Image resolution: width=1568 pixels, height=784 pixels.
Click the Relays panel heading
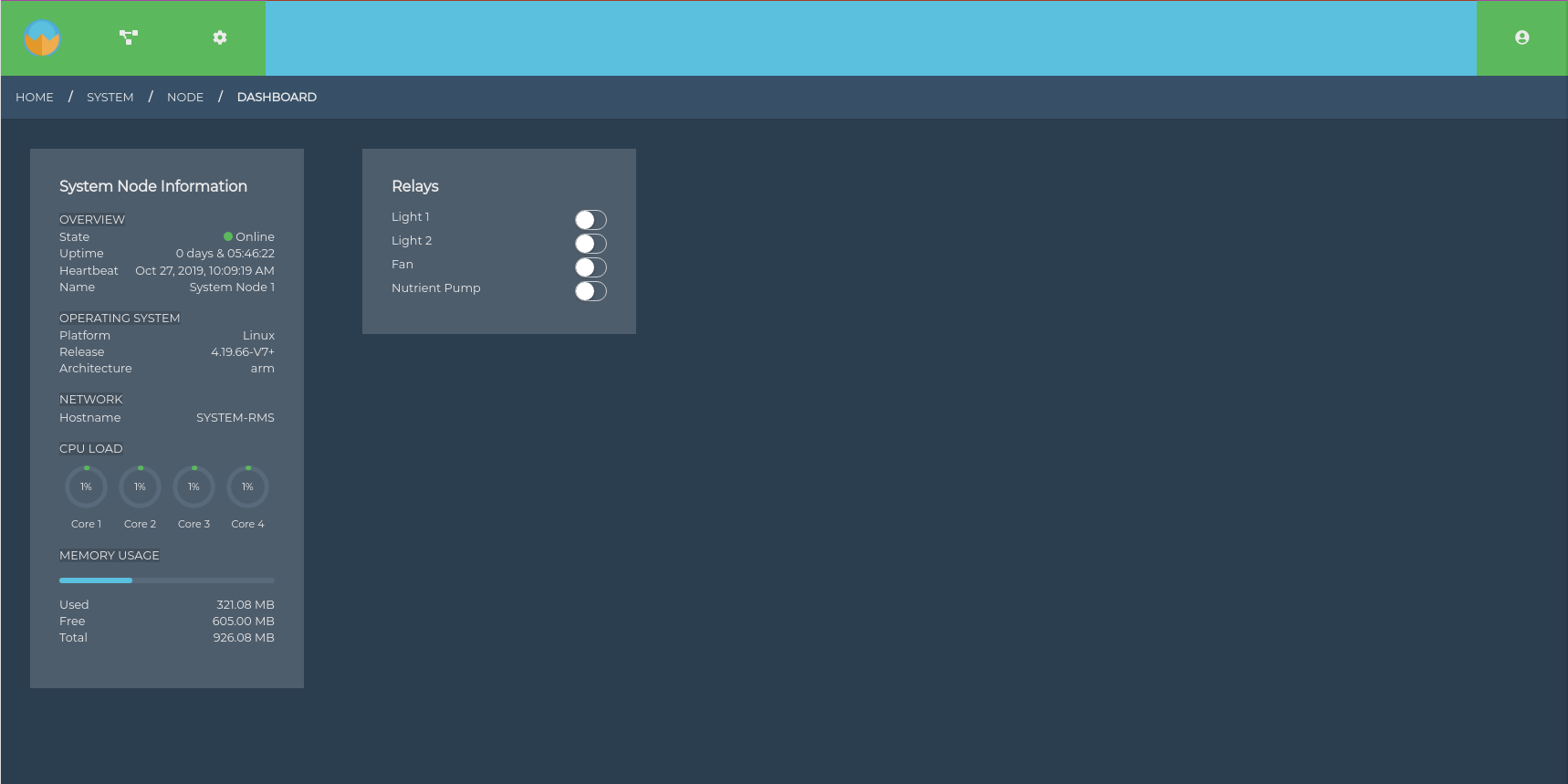pyautogui.click(x=415, y=186)
